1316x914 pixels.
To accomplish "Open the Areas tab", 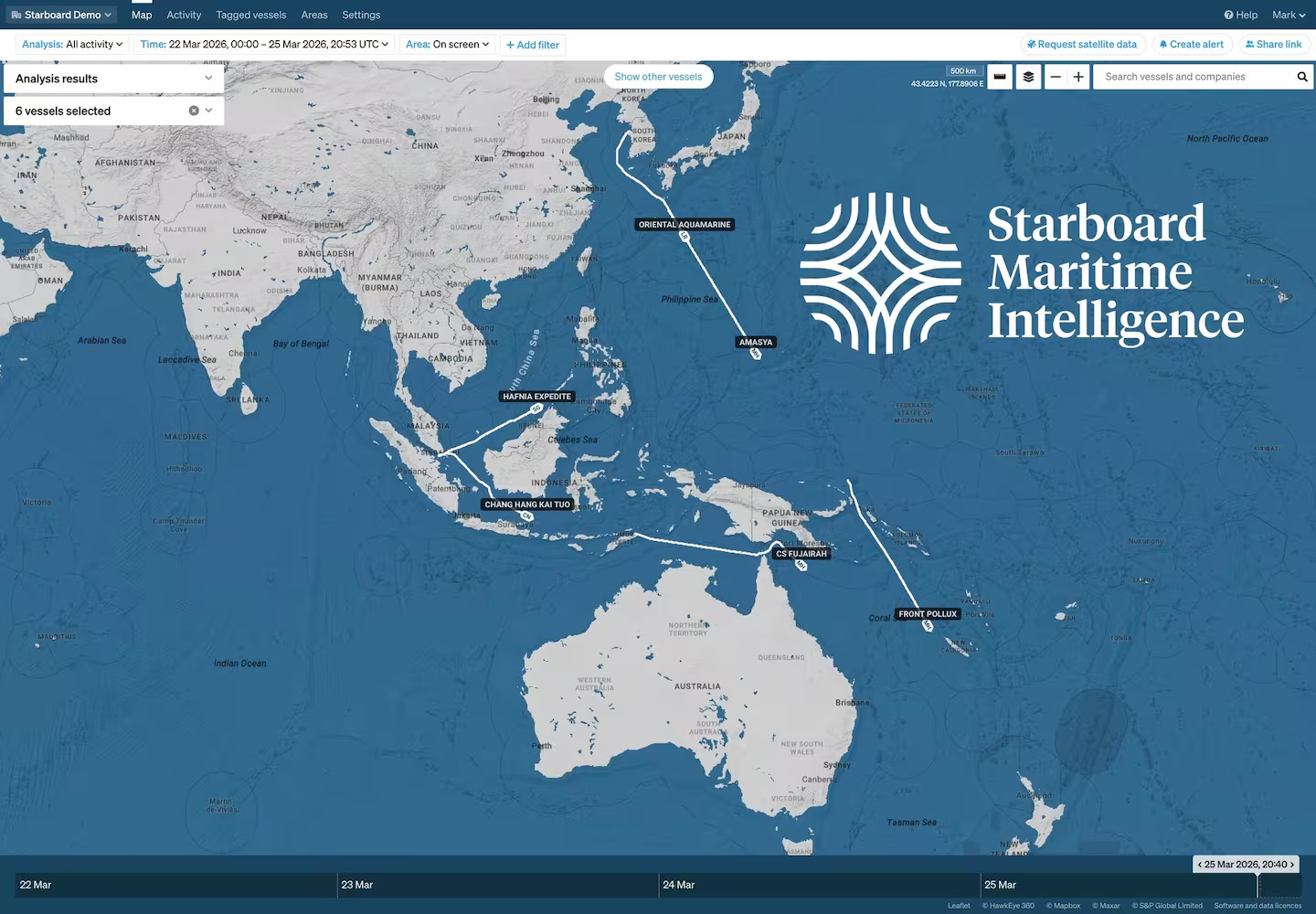I will (314, 15).
